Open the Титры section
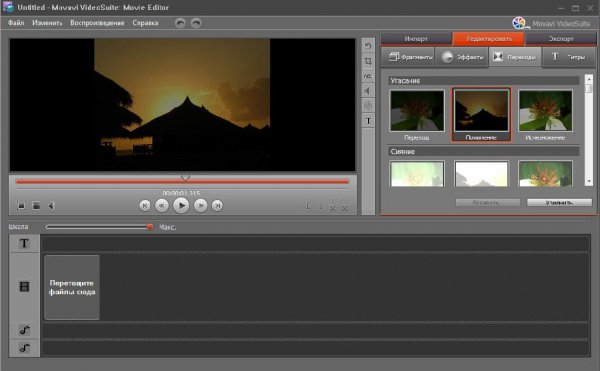Screen dimensions: 600x371 pos(569,57)
